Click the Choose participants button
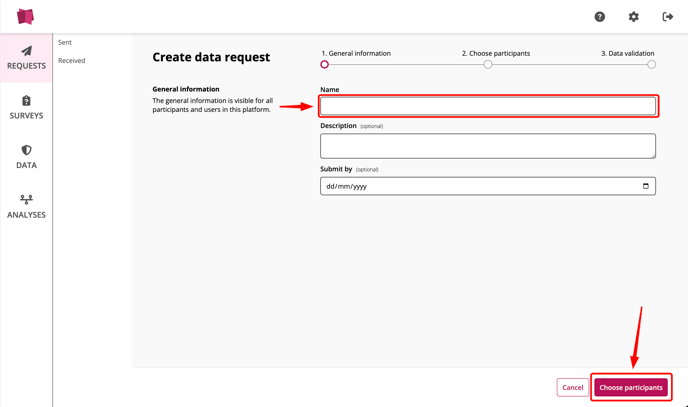688x407 pixels. [x=631, y=387]
